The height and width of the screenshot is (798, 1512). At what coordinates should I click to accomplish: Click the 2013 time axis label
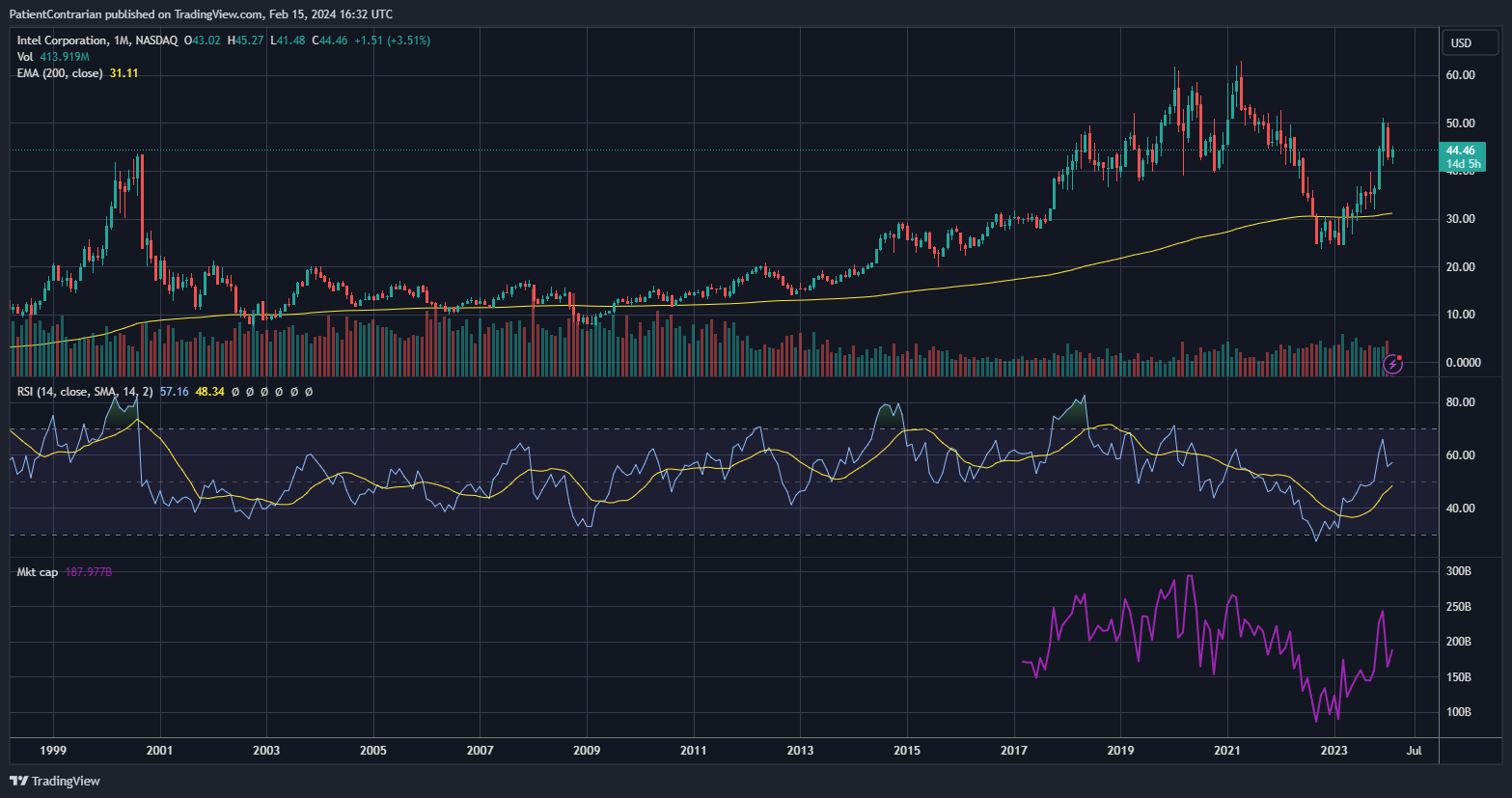coord(800,751)
